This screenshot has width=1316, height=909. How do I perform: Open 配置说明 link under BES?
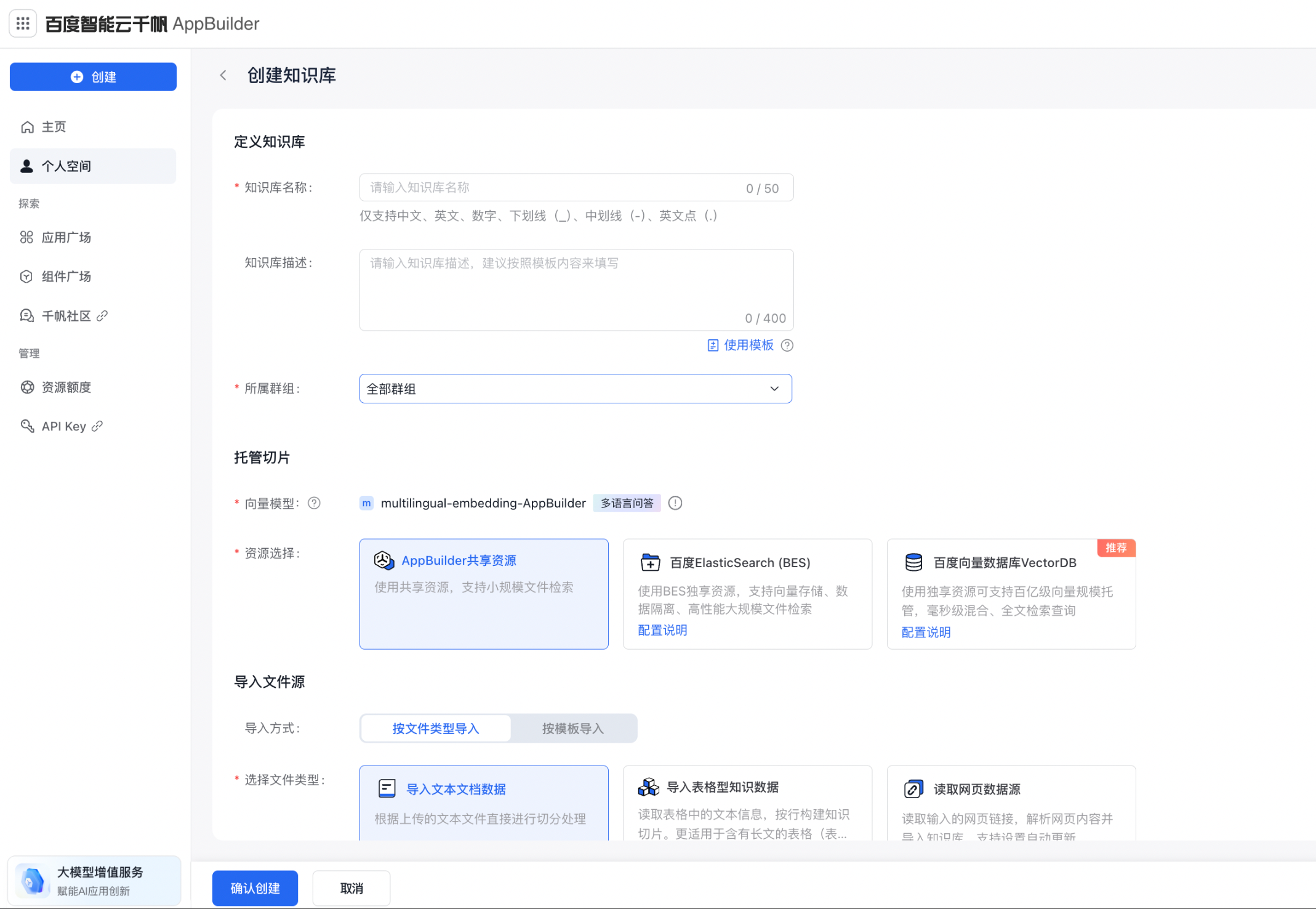pos(662,630)
